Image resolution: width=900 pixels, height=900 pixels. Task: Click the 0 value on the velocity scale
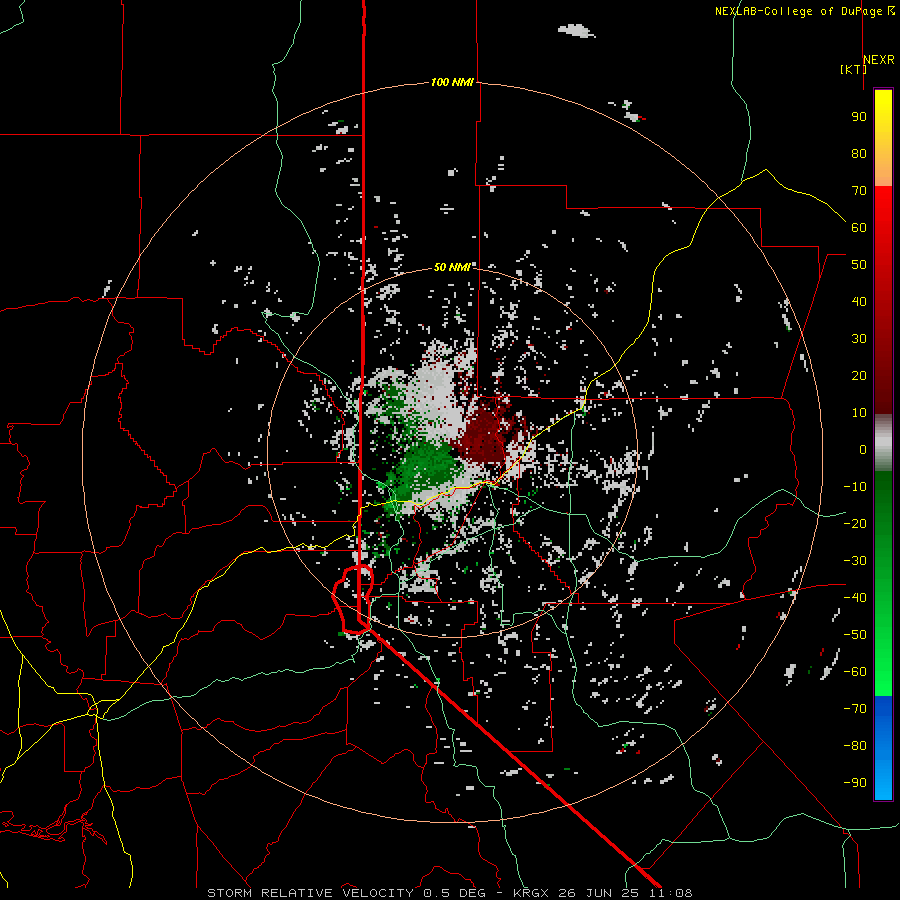click(x=863, y=449)
